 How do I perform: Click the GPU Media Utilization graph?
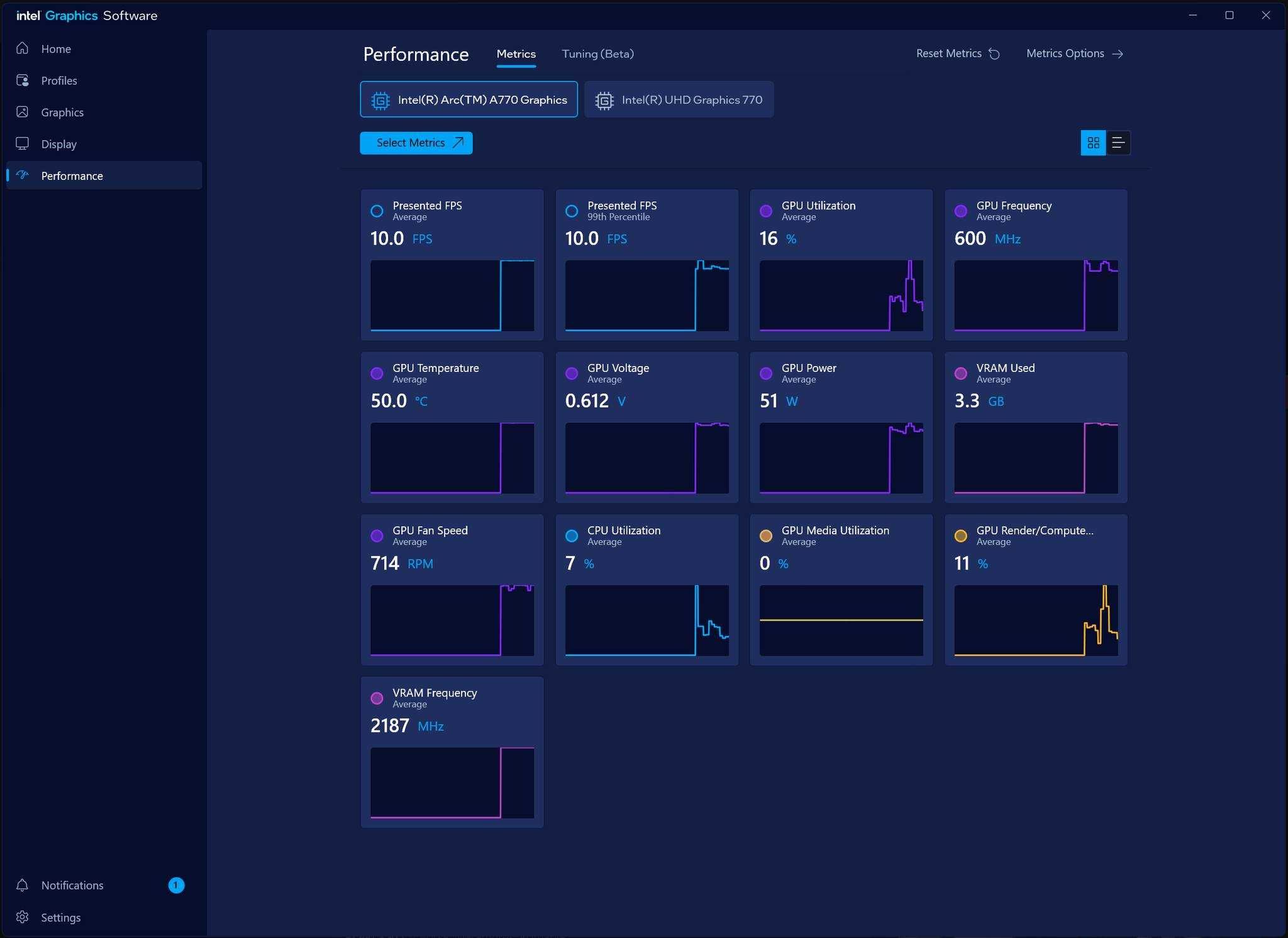(841, 620)
